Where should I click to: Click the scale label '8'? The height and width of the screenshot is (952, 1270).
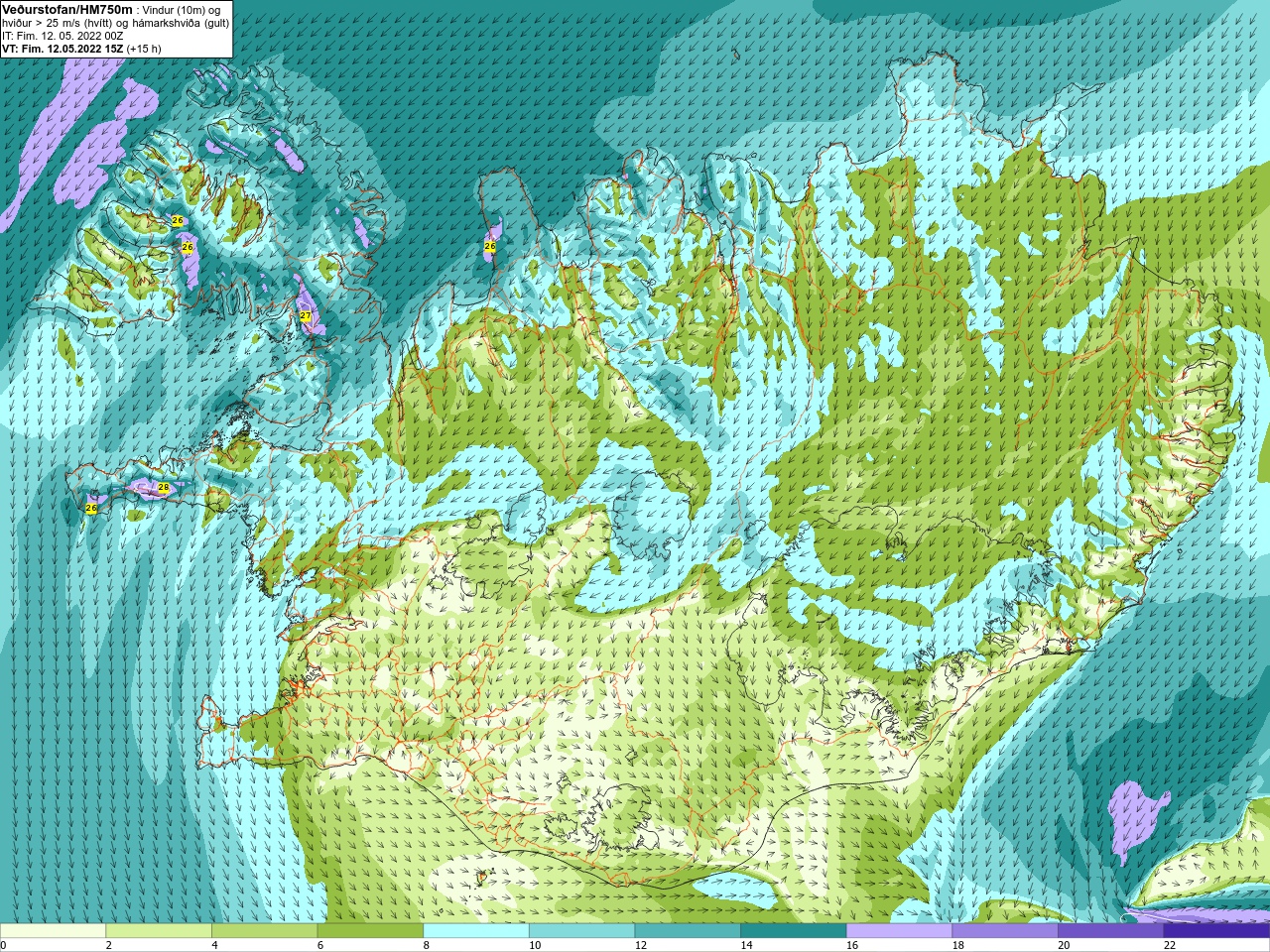tap(426, 945)
